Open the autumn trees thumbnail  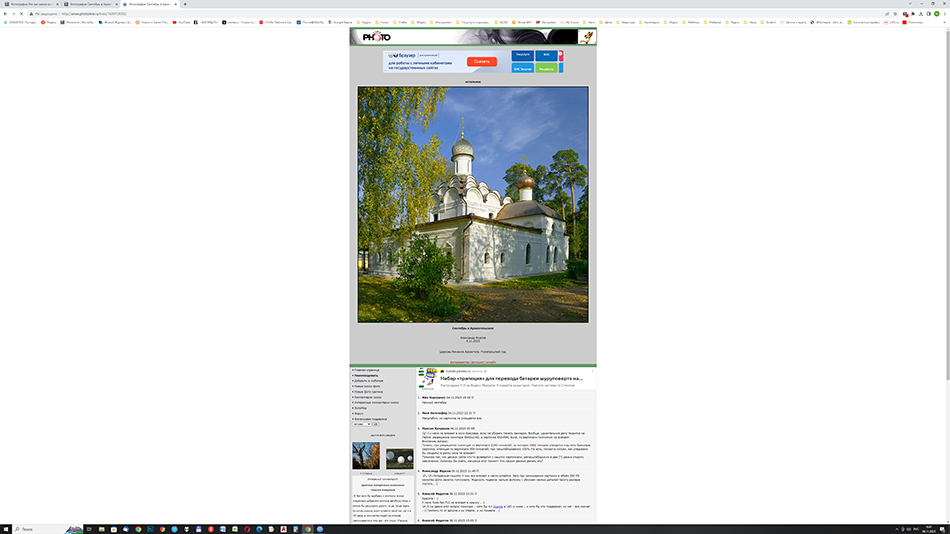tap(366, 456)
